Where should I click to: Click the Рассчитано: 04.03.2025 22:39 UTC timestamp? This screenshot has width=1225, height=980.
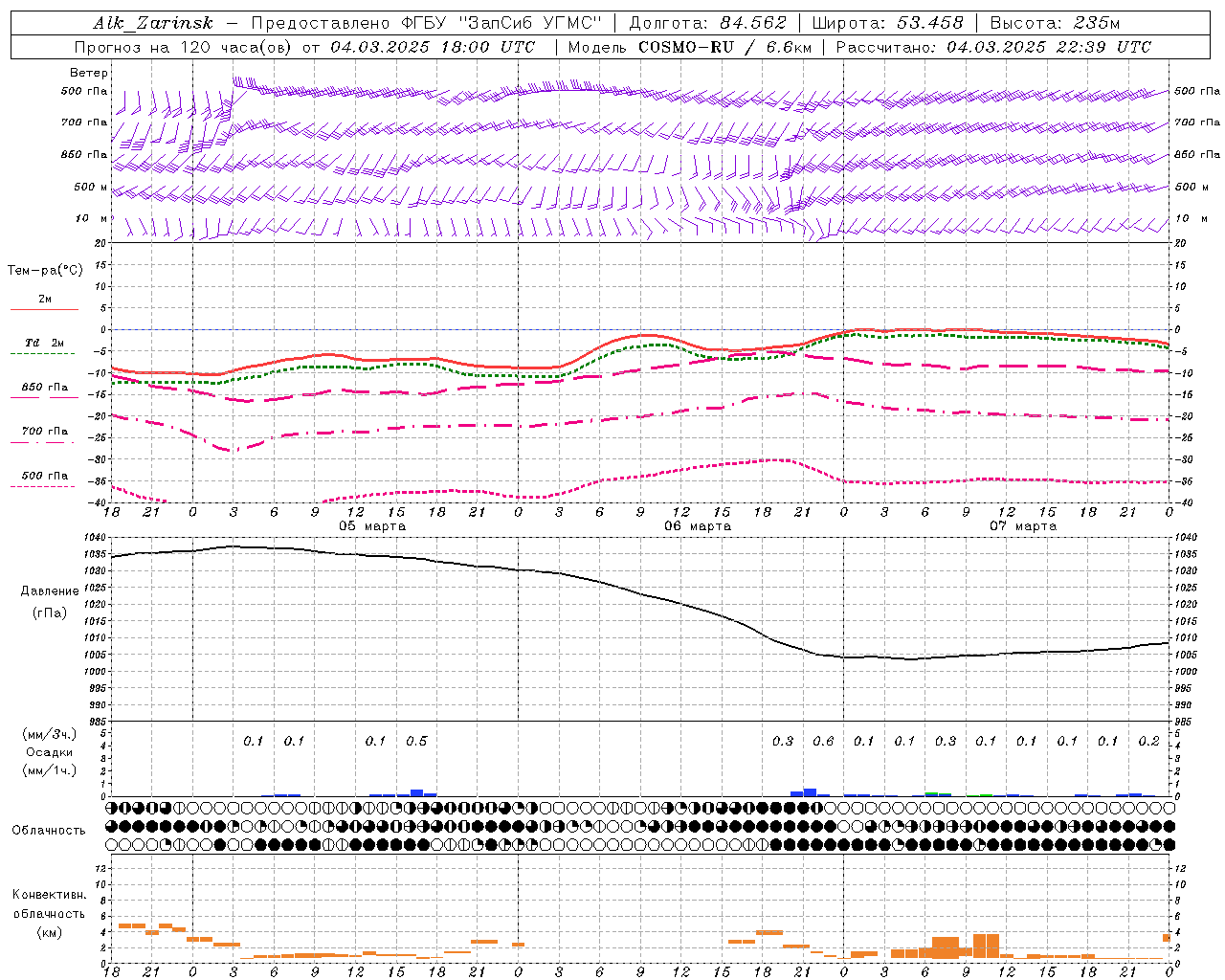[x=993, y=47]
